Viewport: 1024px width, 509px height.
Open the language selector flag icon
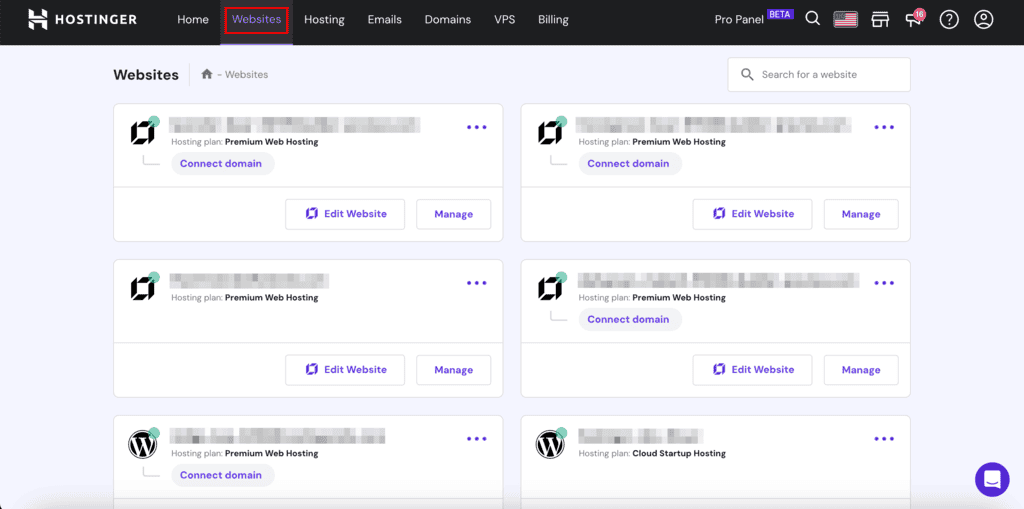click(x=846, y=19)
